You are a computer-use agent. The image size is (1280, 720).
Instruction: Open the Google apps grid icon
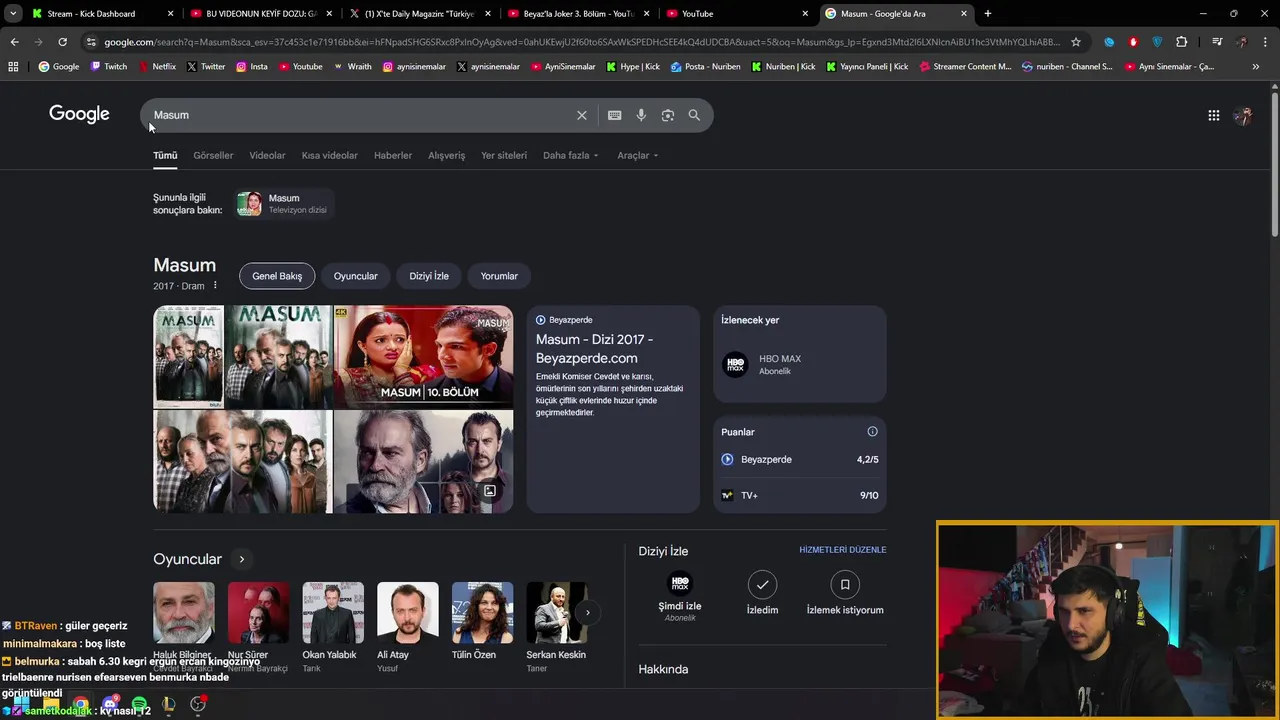[x=1213, y=115]
